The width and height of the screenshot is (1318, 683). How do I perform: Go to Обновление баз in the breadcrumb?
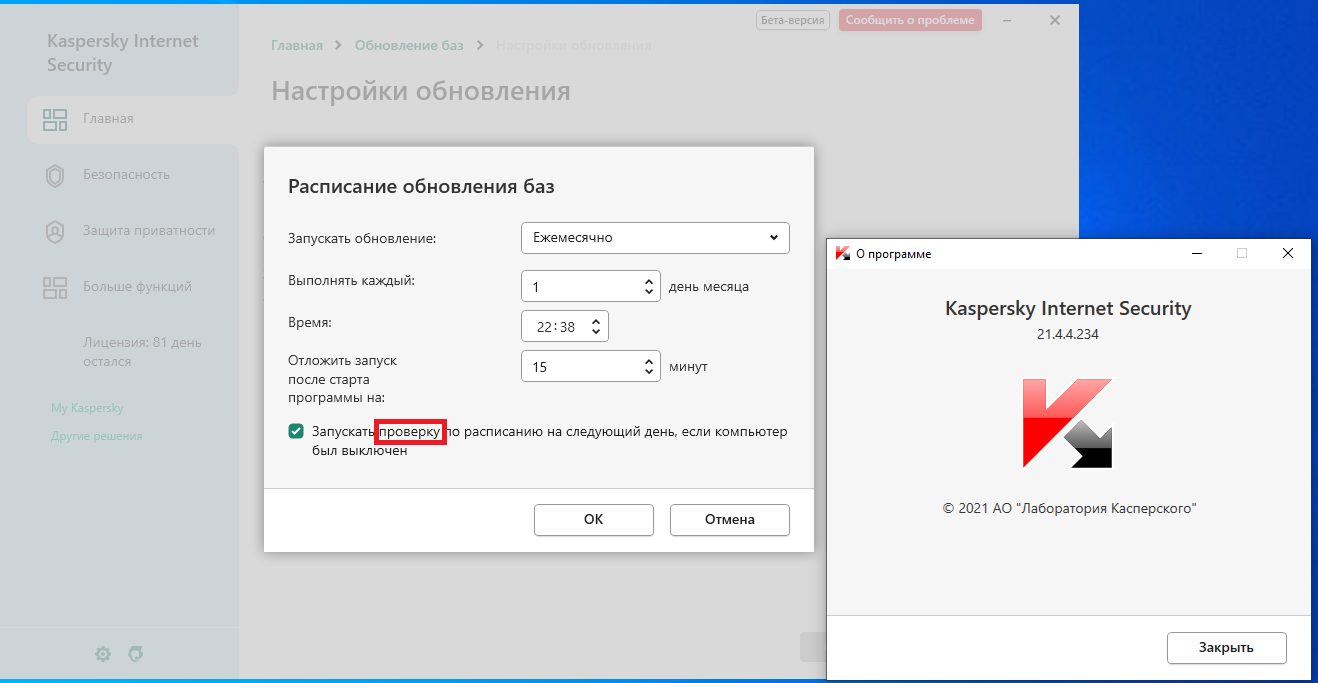click(x=409, y=45)
